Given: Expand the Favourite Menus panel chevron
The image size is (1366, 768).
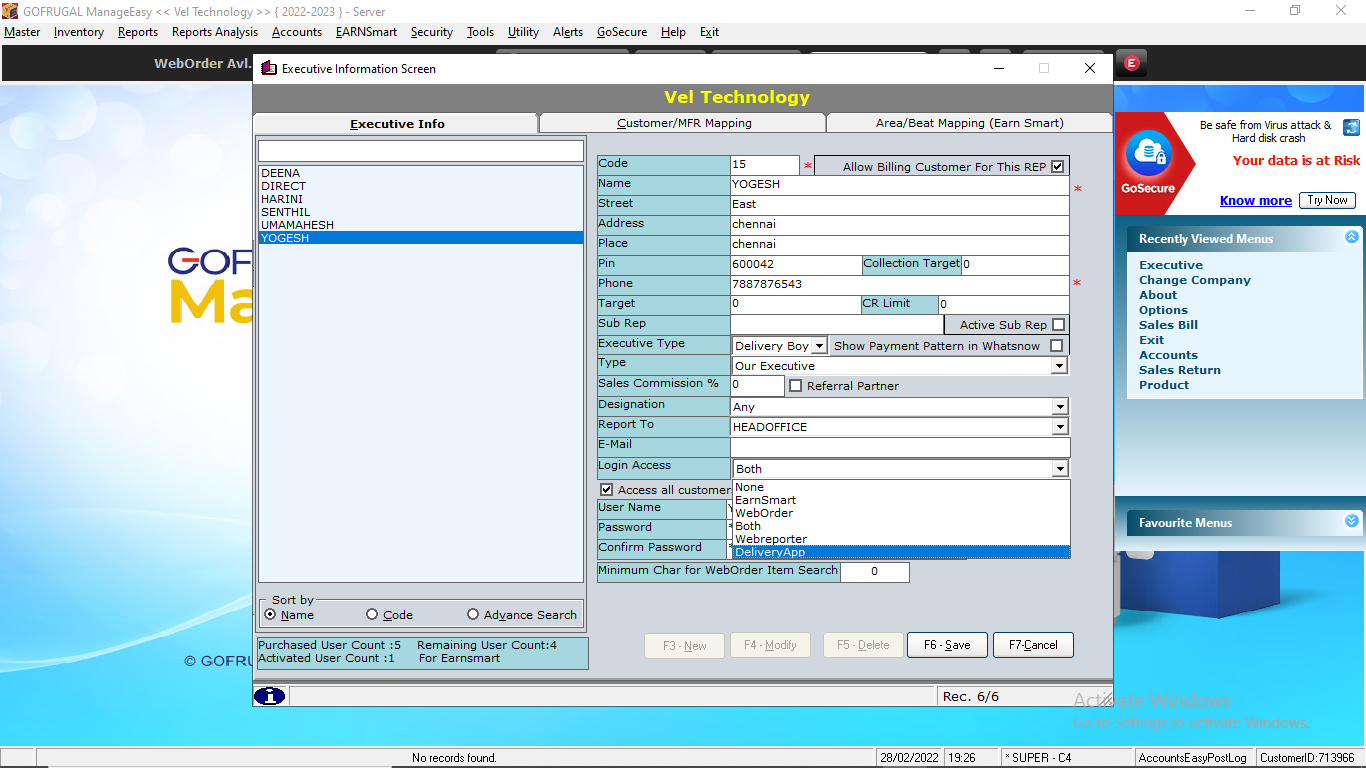Looking at the screenshot, I should pos(1351,522).
